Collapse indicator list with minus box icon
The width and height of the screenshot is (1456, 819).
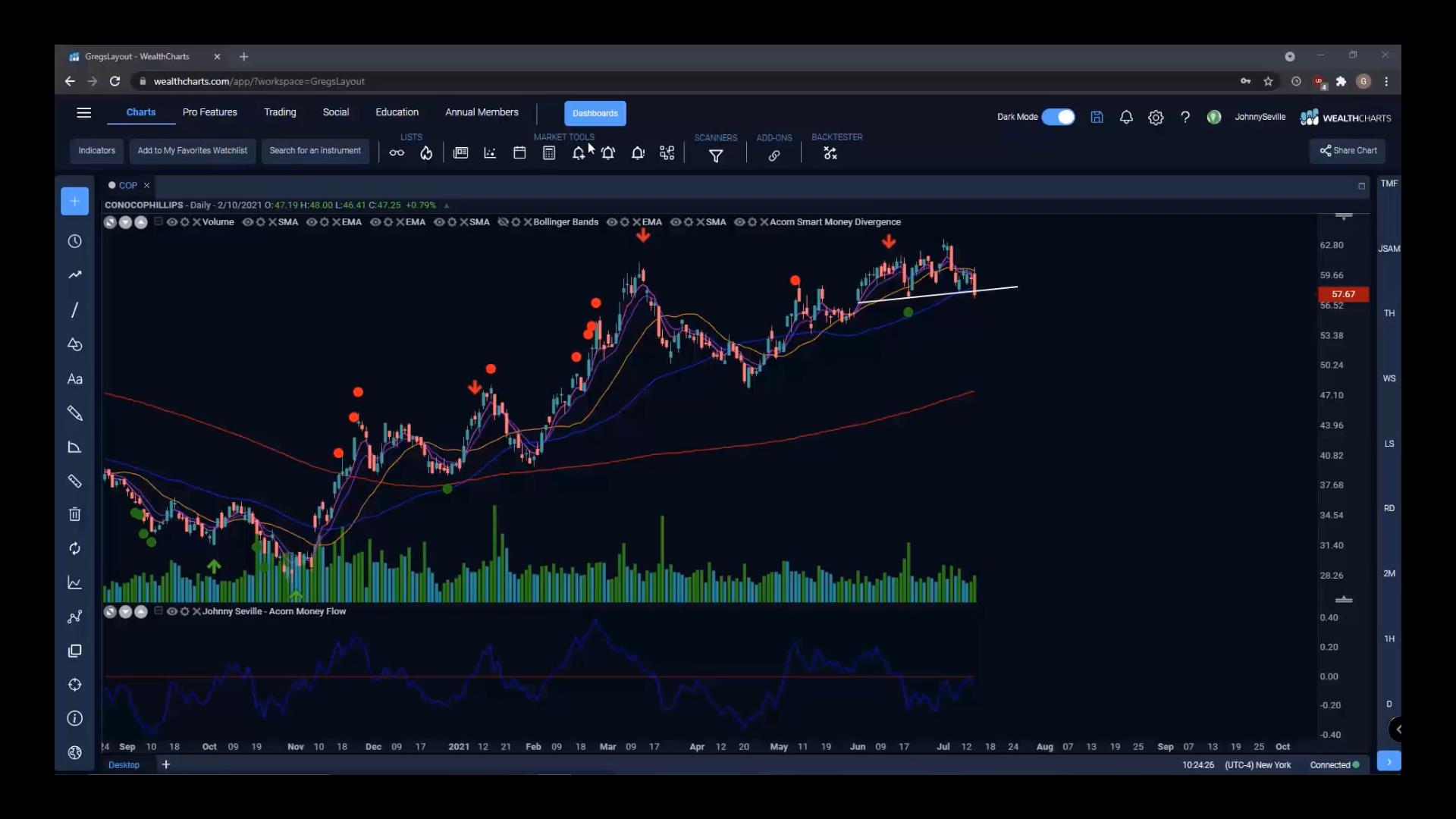click(x=158, y=221)
